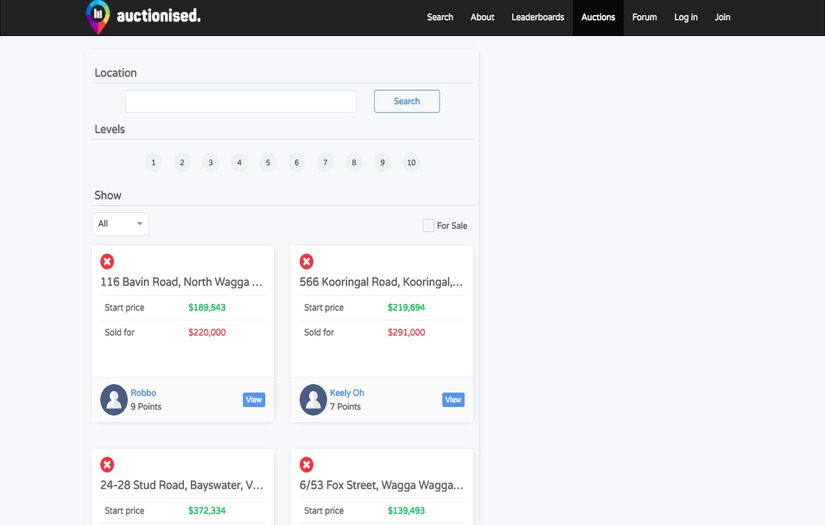Select level 10 filter
825x525 pixels.
click(411, 163)
